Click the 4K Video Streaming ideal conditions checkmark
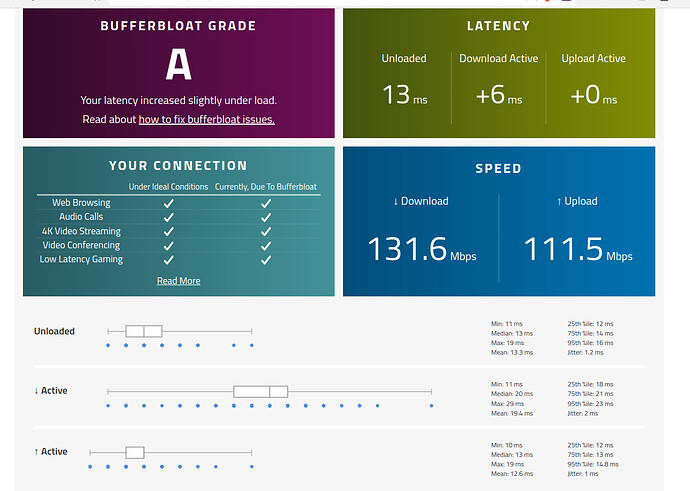690x491 pixels. point(168,231)
